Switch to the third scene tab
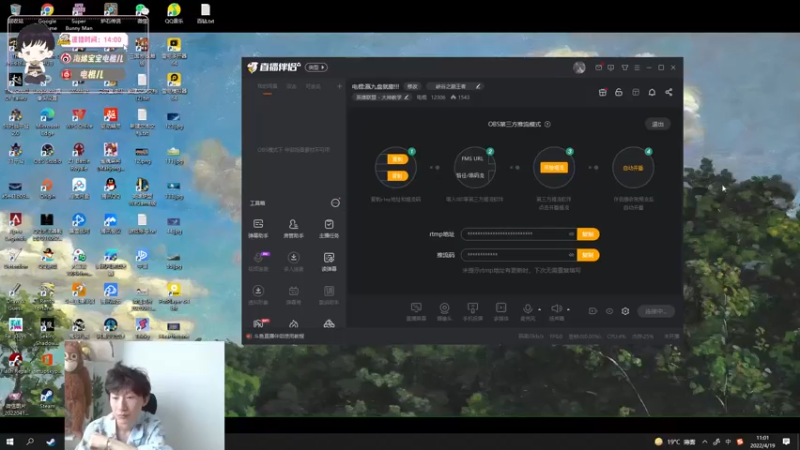Screen dimensions: 800x450 pyautogui.click(x=313, y=86)
